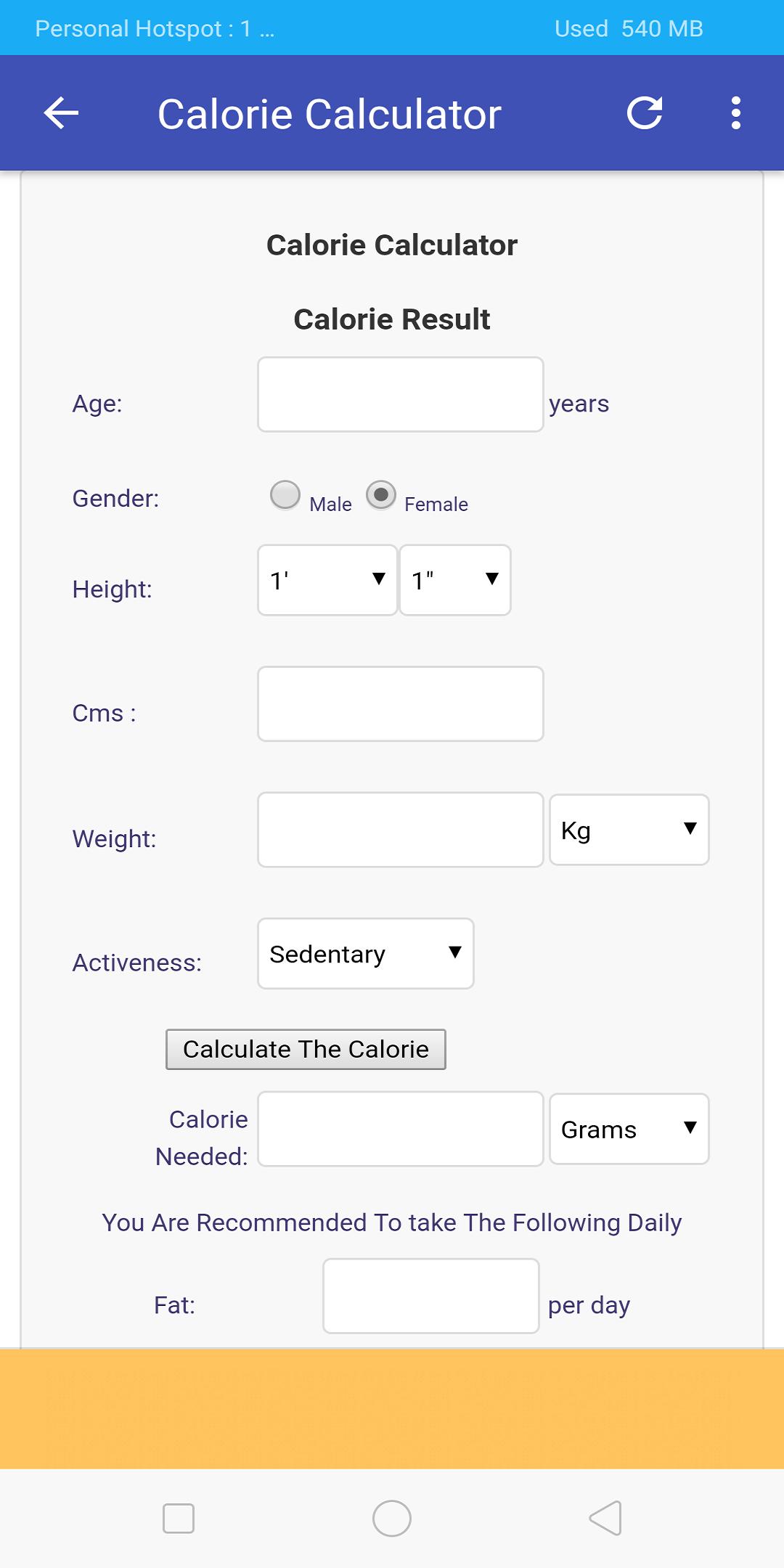Tap the Android recent apps square
Viewport: 784px width, 1568px height.
(179, 1518)
